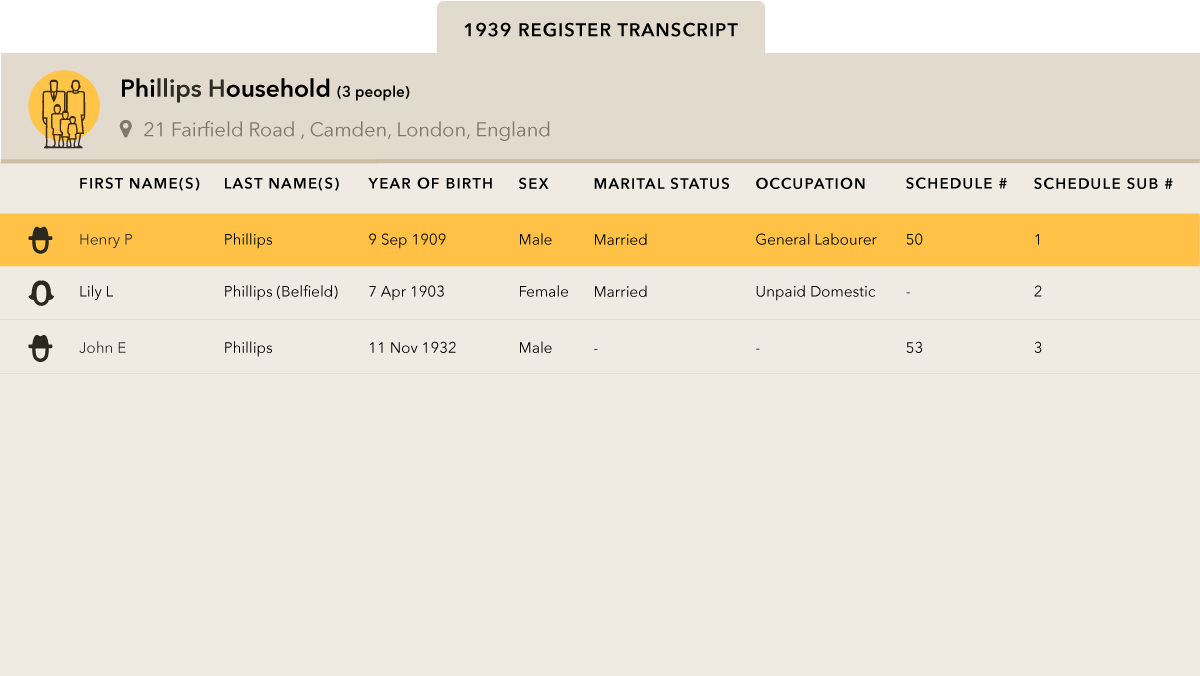The width and height of the screenshot is (1200, 676).
Task: Click the Marital Status column header
Action: (662, 184)
